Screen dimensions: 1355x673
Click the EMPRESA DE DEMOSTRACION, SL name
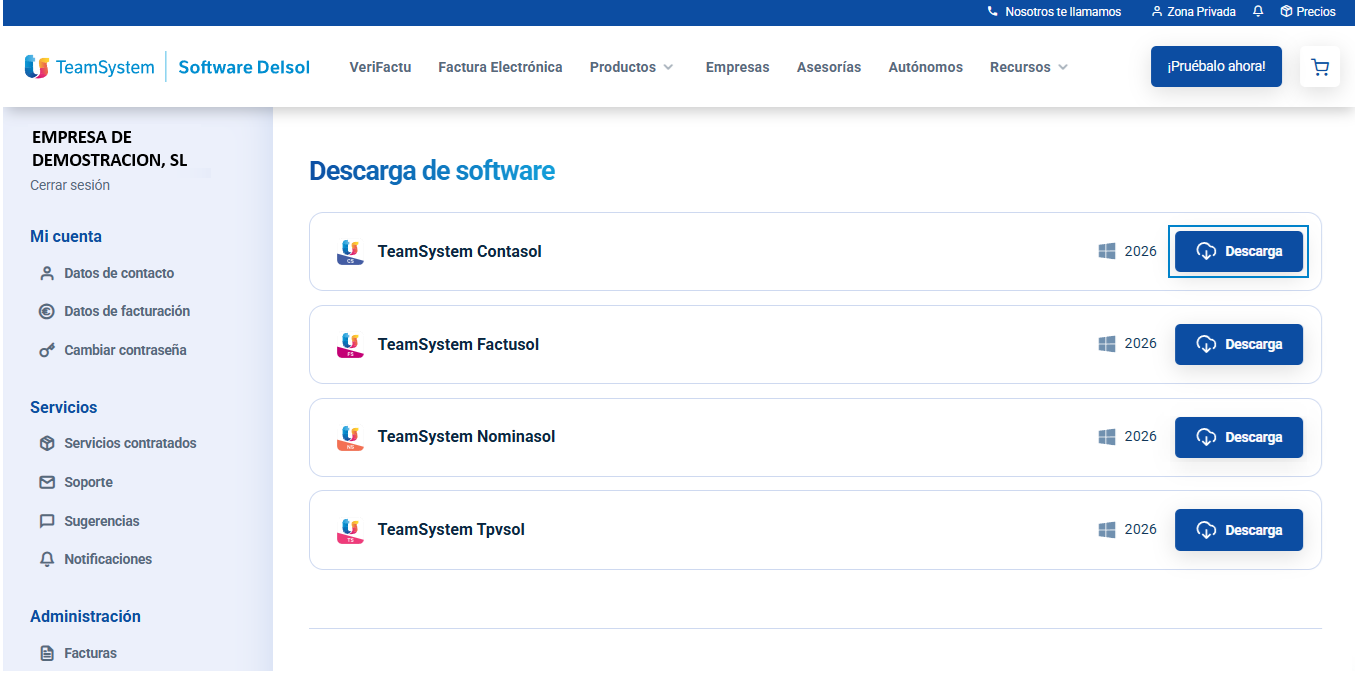pyautogui.click(x=110, y=148)
